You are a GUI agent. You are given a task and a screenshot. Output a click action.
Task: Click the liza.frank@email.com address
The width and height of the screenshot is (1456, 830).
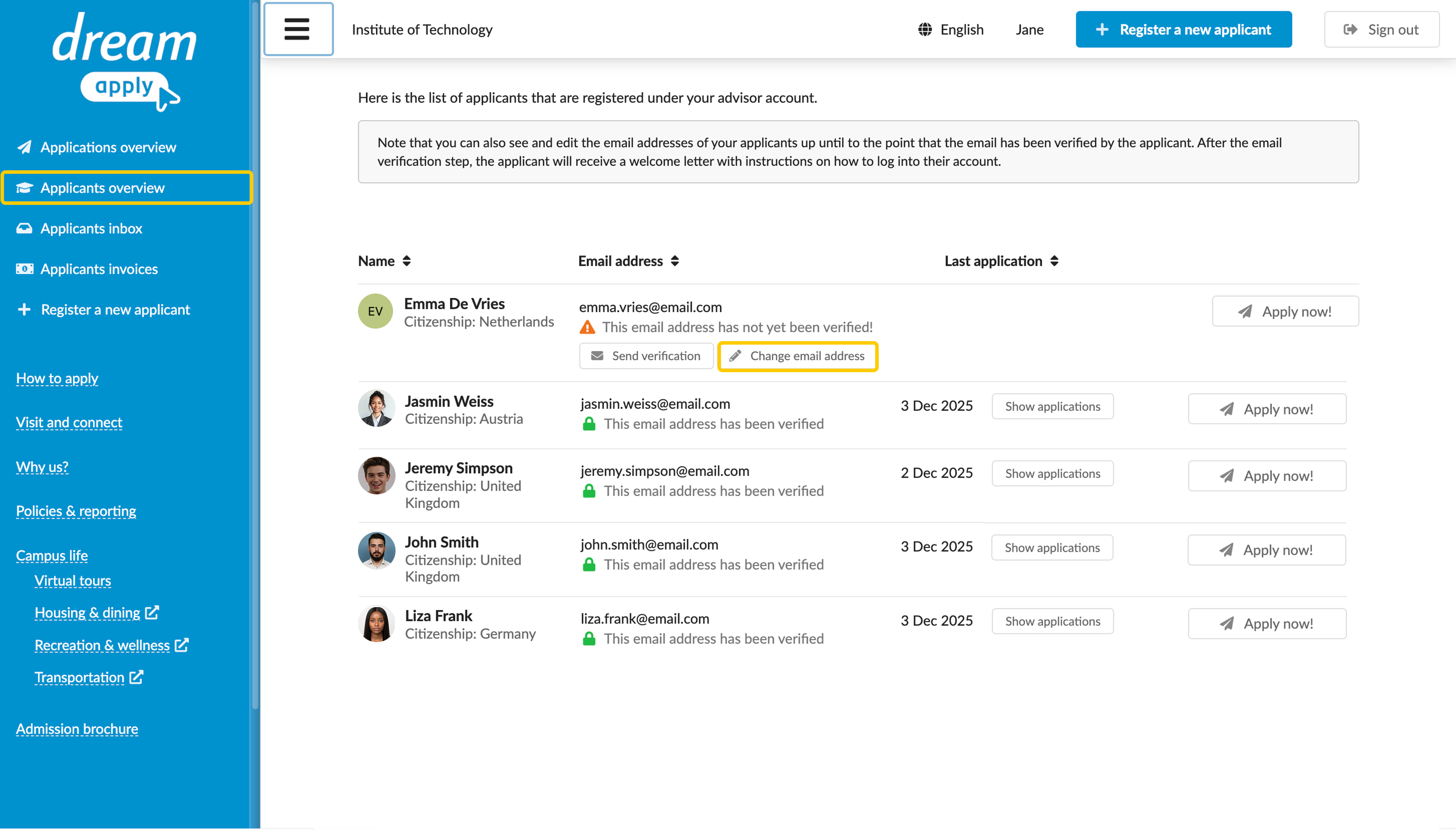645,619
